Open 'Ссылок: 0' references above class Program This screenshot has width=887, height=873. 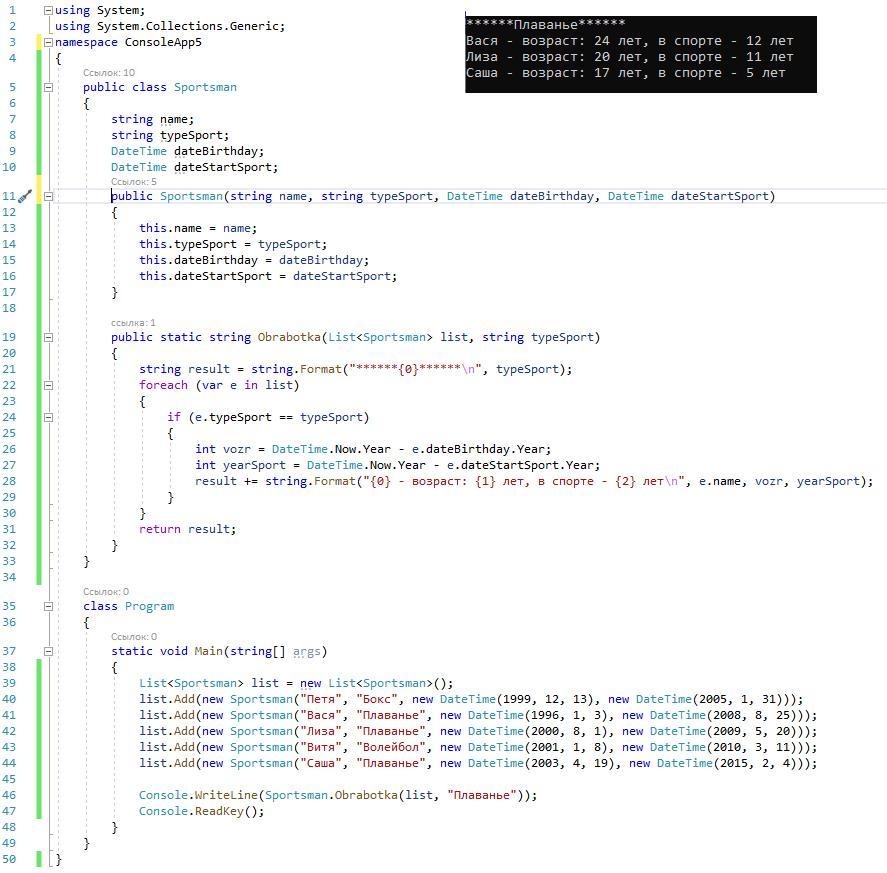click(106, 592)
